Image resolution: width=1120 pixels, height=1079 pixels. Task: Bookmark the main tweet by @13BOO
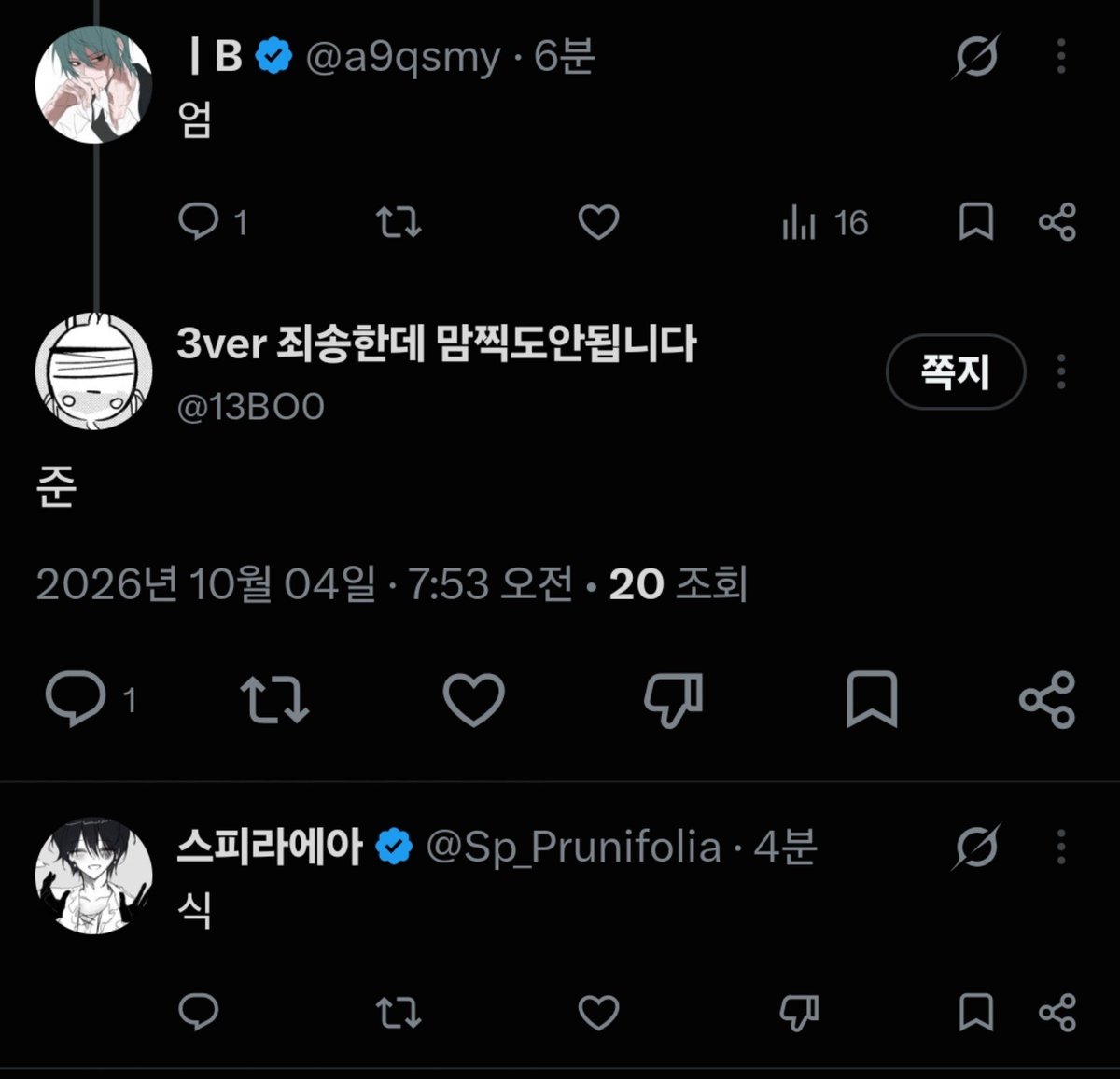871,699
